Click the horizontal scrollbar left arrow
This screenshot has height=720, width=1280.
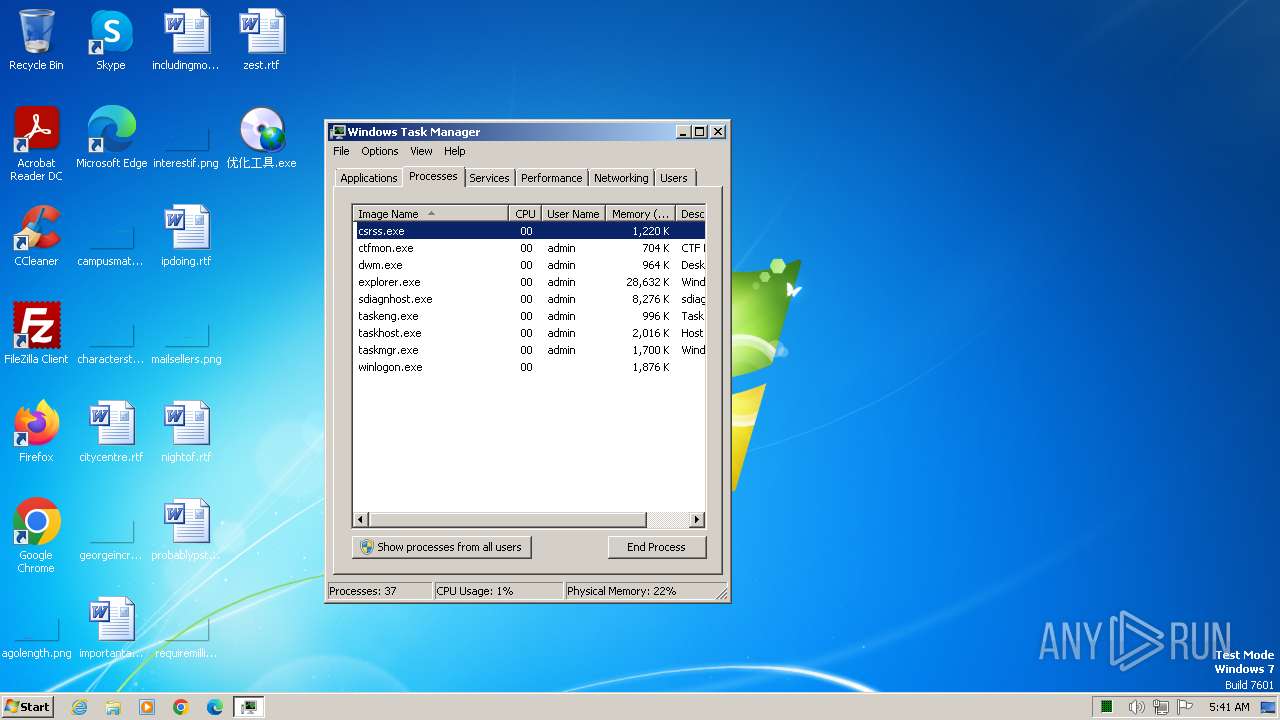(361, 520)
